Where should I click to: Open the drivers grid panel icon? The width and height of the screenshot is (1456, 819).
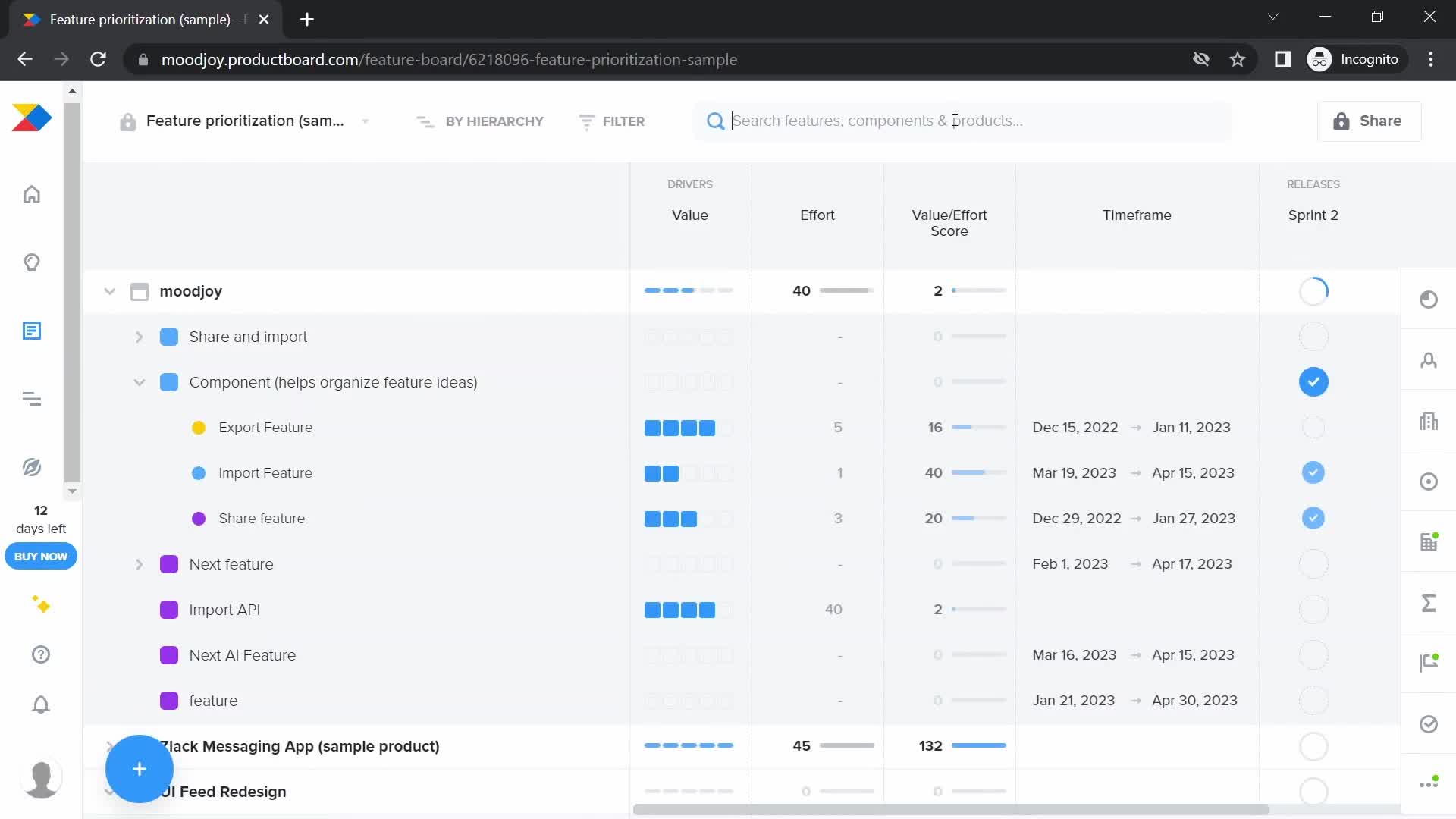[x=1429, y=542]
